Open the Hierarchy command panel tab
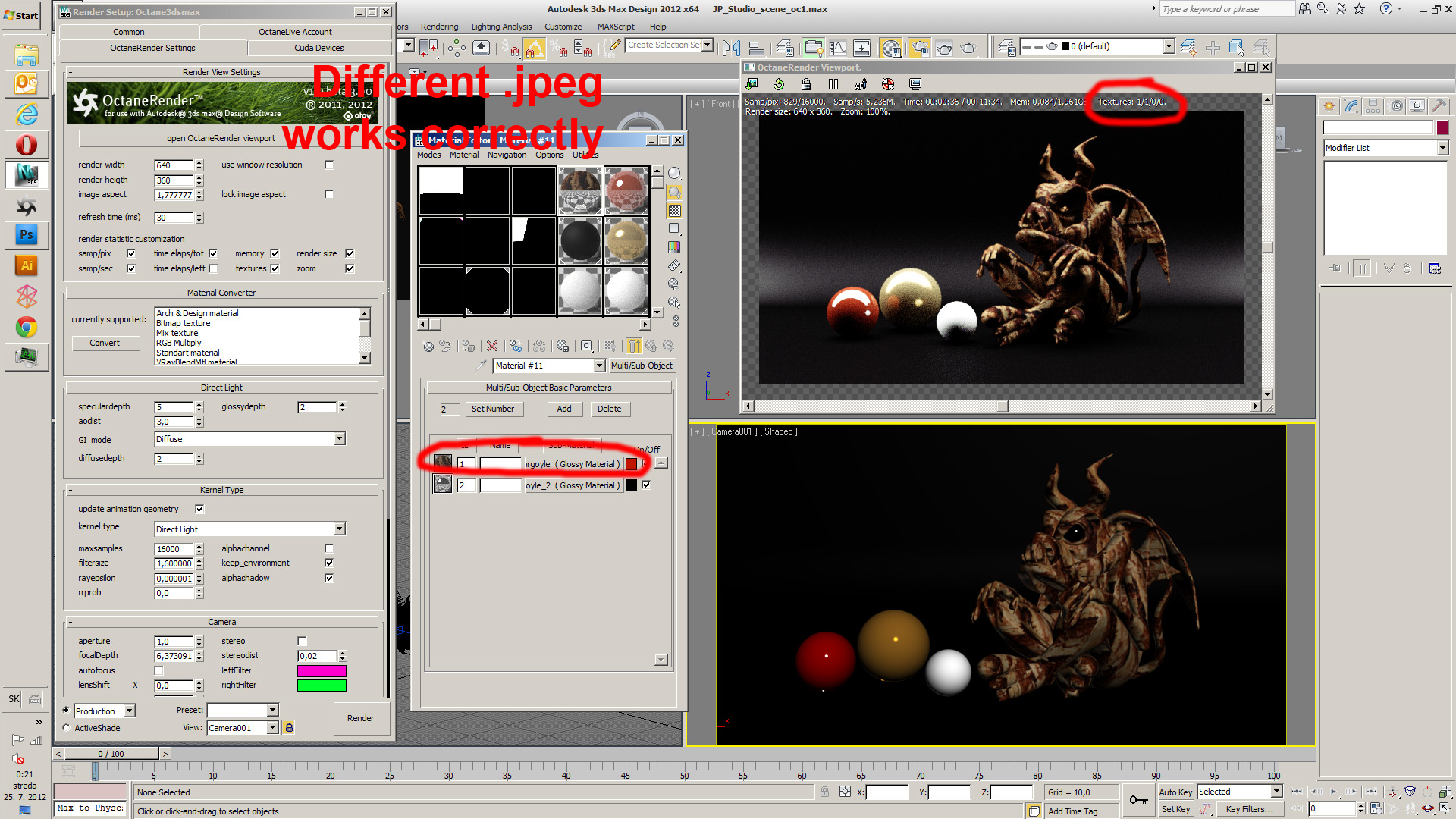This screenshot has width=1456, height=819. (1373, 106)
